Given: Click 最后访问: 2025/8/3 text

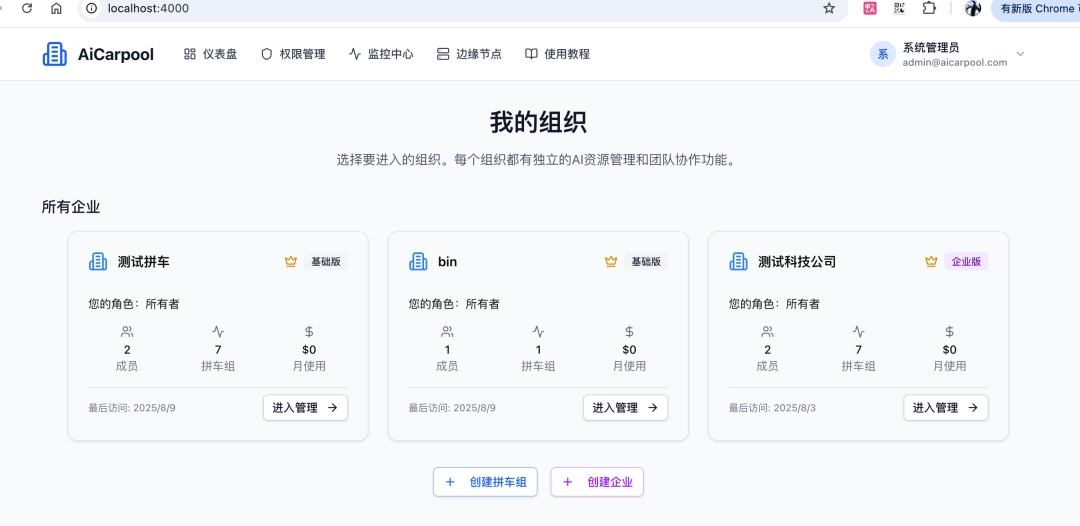Looking at the screenshot, I should point(772,408).
